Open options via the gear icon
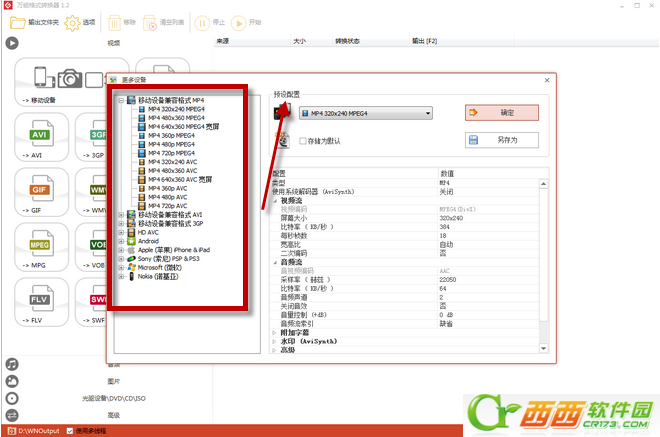 coord(72,23)
